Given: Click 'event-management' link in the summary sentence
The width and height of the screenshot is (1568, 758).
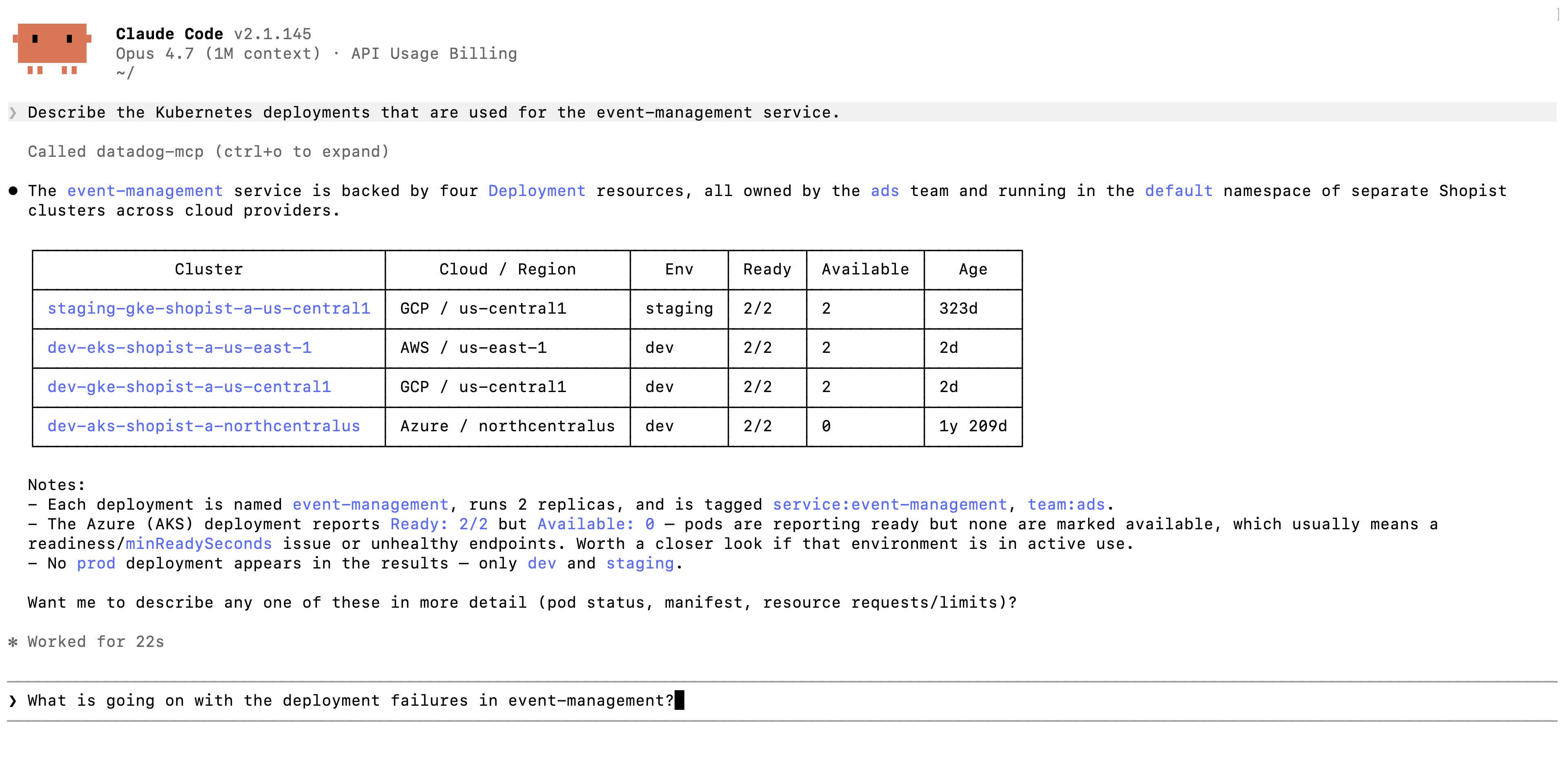Looking at the screenshot, I should (x=145, y=191).
